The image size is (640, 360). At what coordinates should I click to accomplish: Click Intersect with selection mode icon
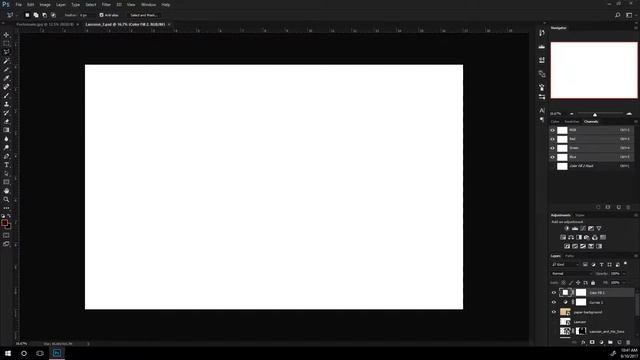coord(53,15)
